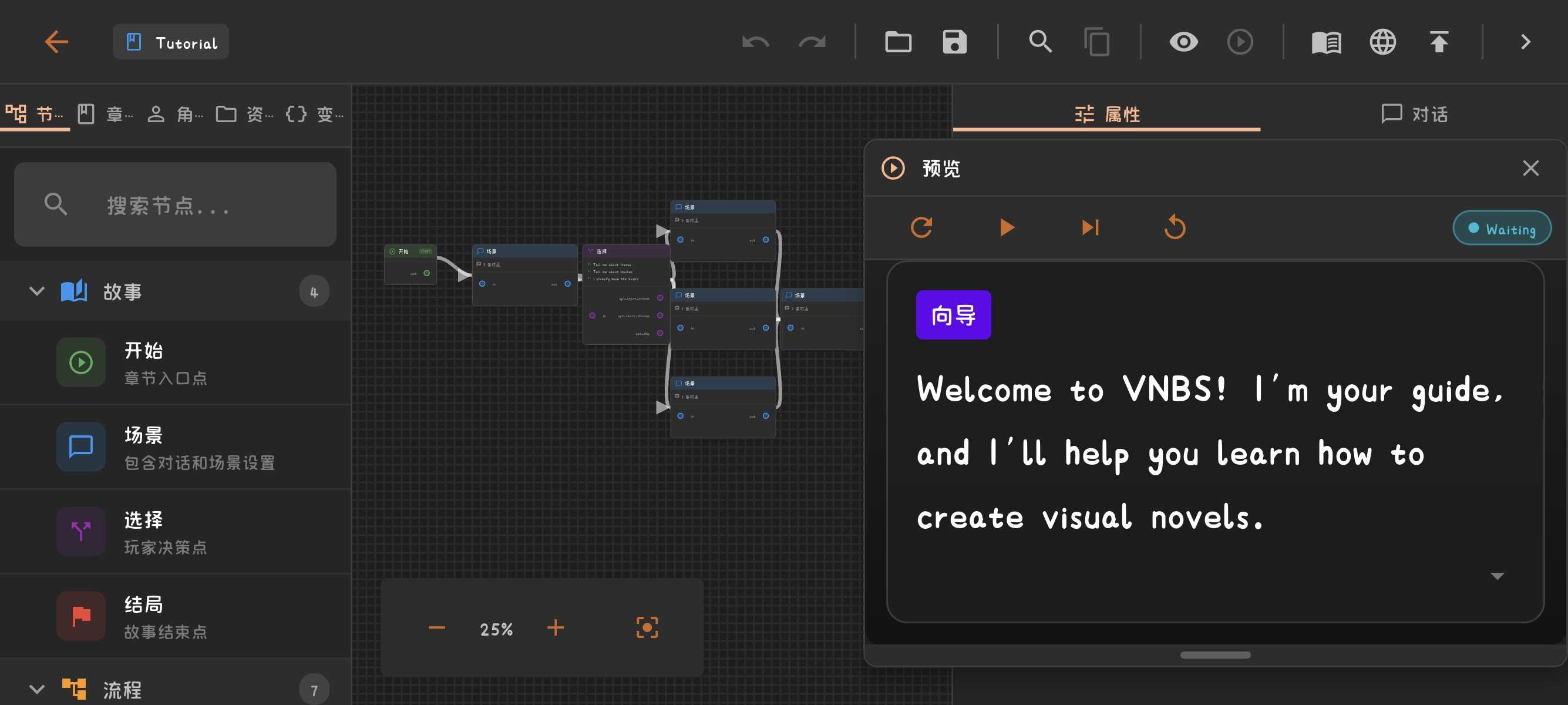1568x705 pixels.
Task: Click the fit-to-view focus icon
Action: pos(647,627)
